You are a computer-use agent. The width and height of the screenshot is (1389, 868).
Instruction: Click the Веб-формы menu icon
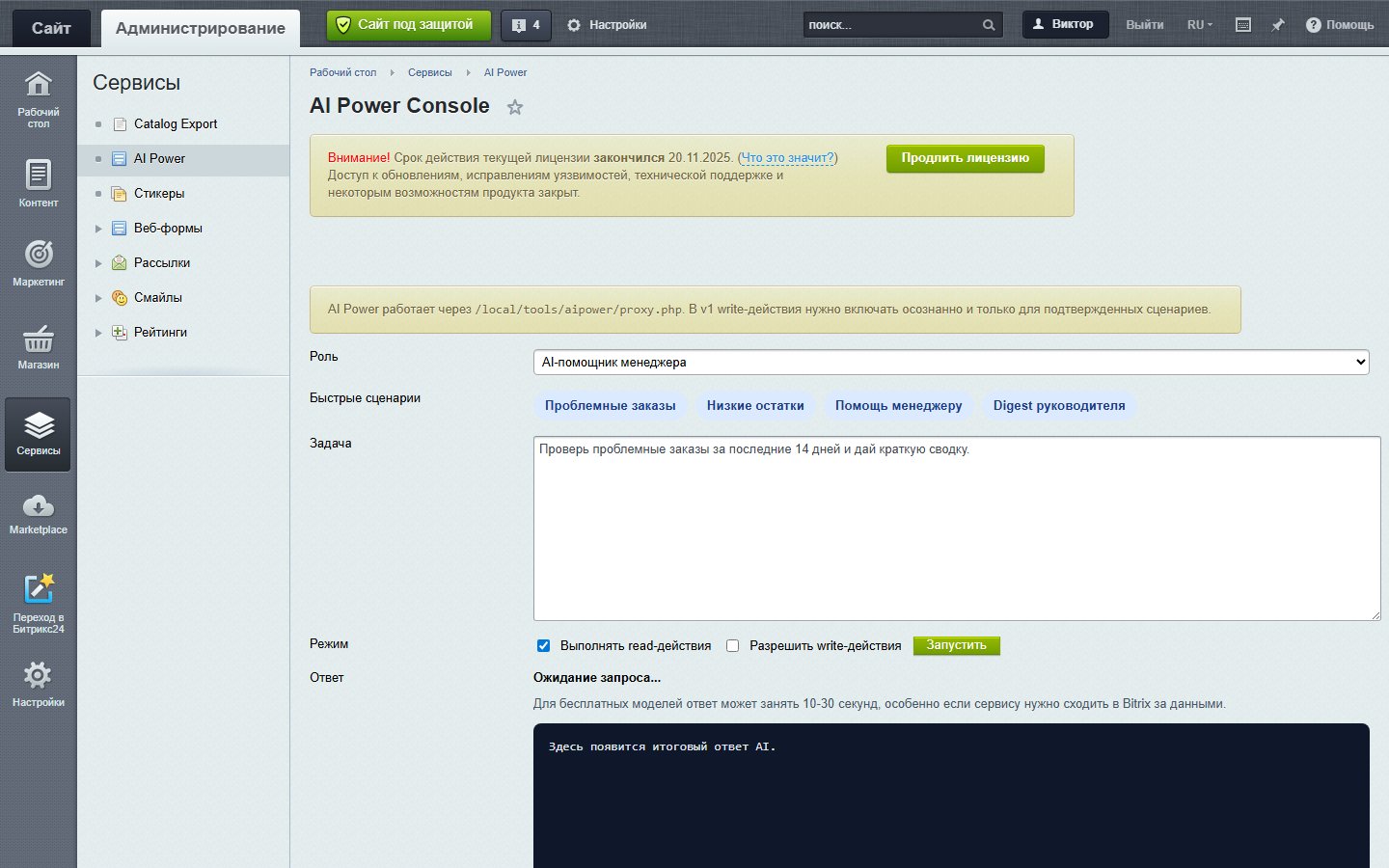pyautogui.click(x=120, y=229)
